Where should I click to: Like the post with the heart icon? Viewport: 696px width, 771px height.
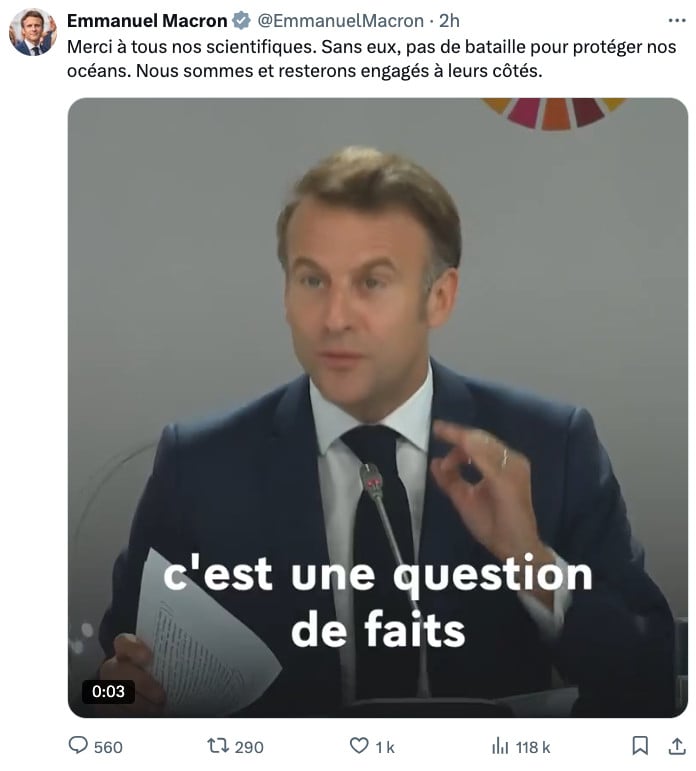click(x=359, y=745)
